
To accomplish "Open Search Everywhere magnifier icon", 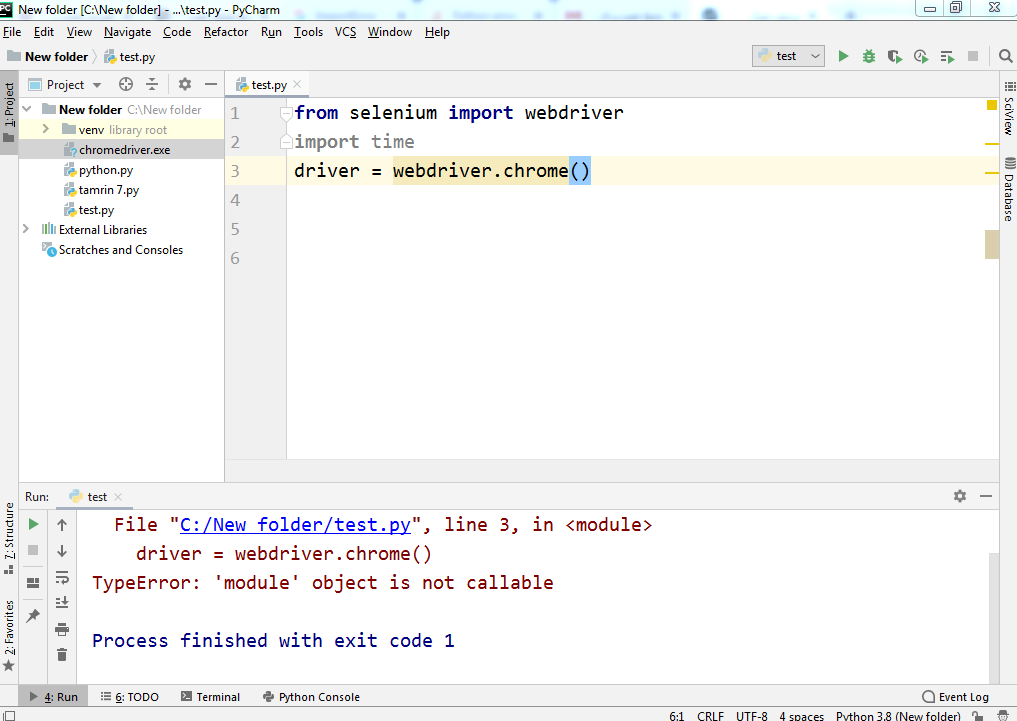I will click(x=1005, y=57).
